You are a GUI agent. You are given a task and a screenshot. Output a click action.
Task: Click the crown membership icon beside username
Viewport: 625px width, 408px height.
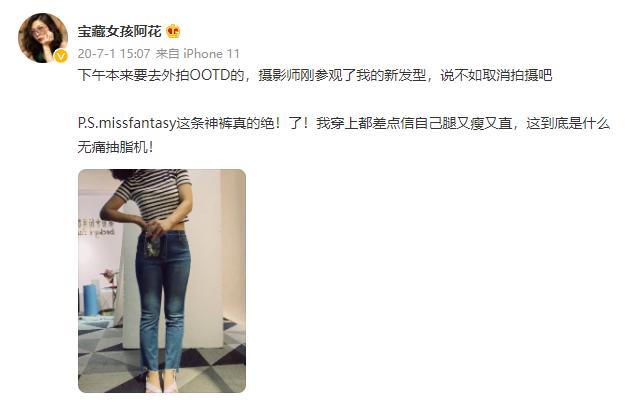173,31
